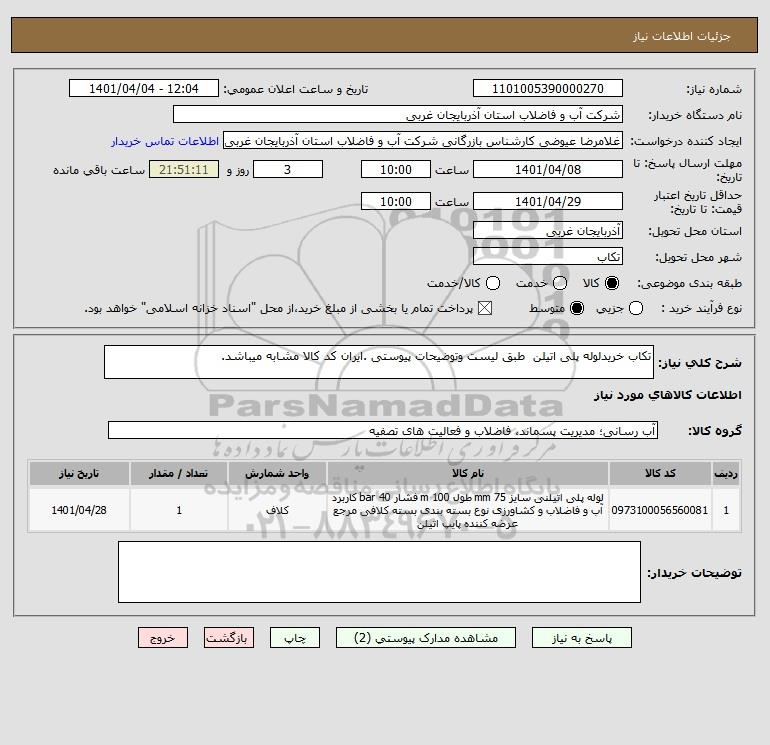
Task: Click the days remaining field showing 3
Action: point(288,169)
